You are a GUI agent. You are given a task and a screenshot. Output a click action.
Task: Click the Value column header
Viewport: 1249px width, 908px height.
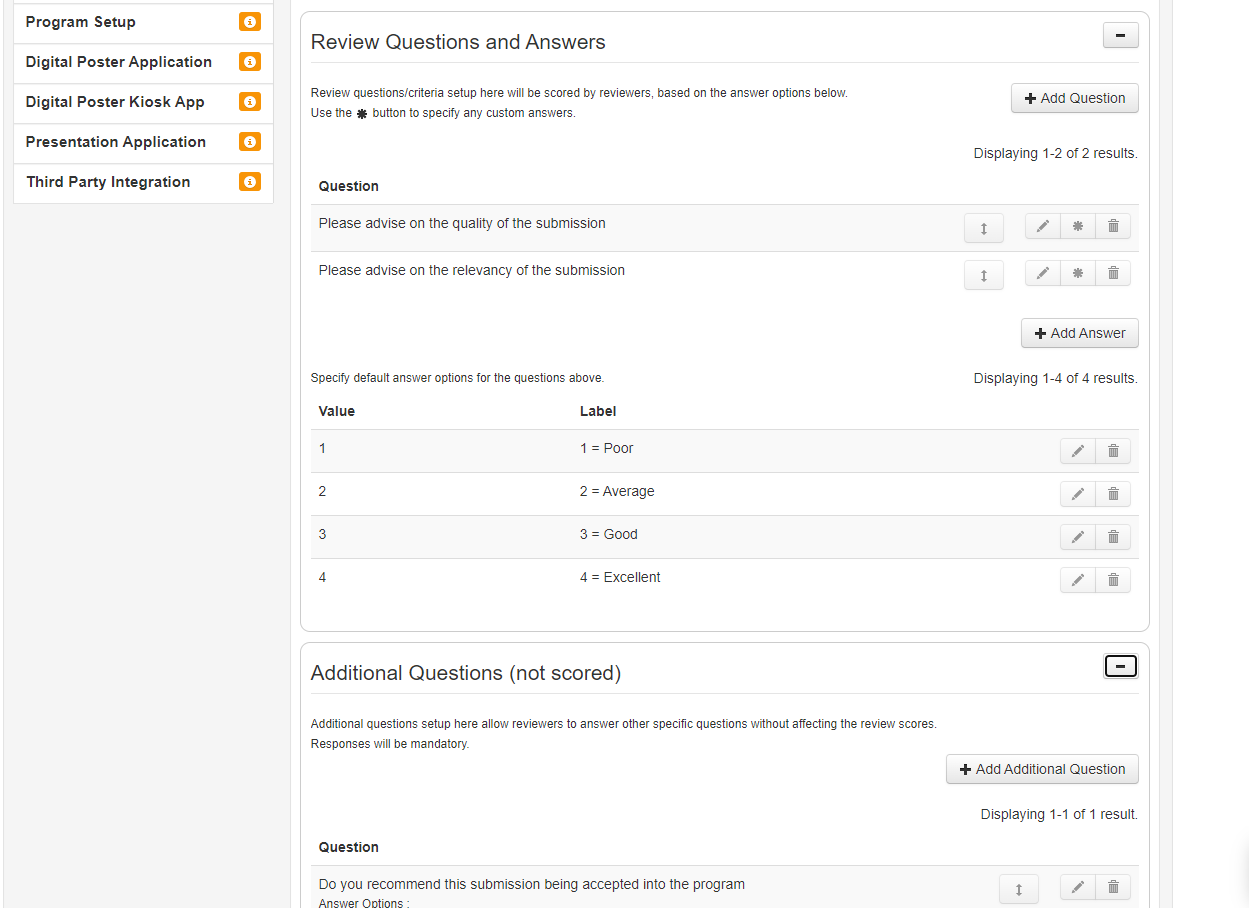(x=337, y=411)
